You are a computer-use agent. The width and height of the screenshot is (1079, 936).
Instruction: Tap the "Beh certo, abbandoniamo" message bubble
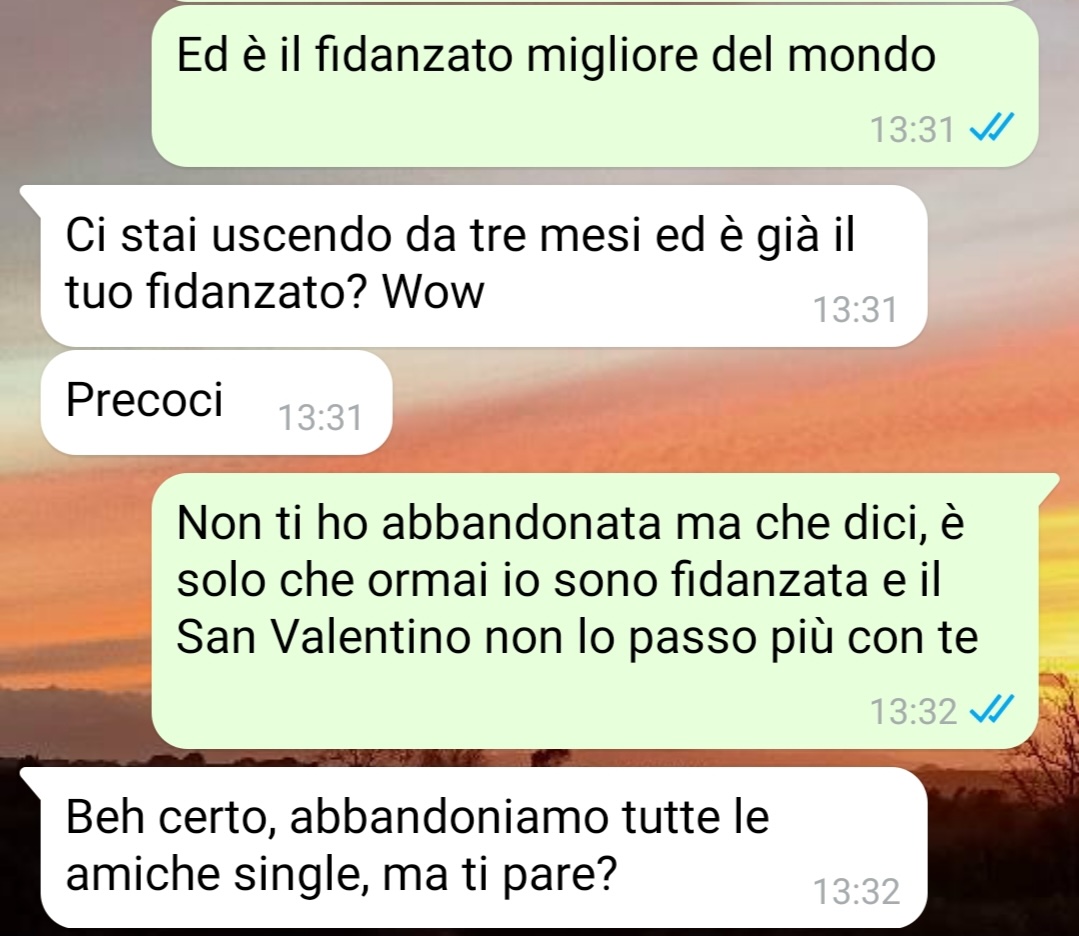[484, 848]
